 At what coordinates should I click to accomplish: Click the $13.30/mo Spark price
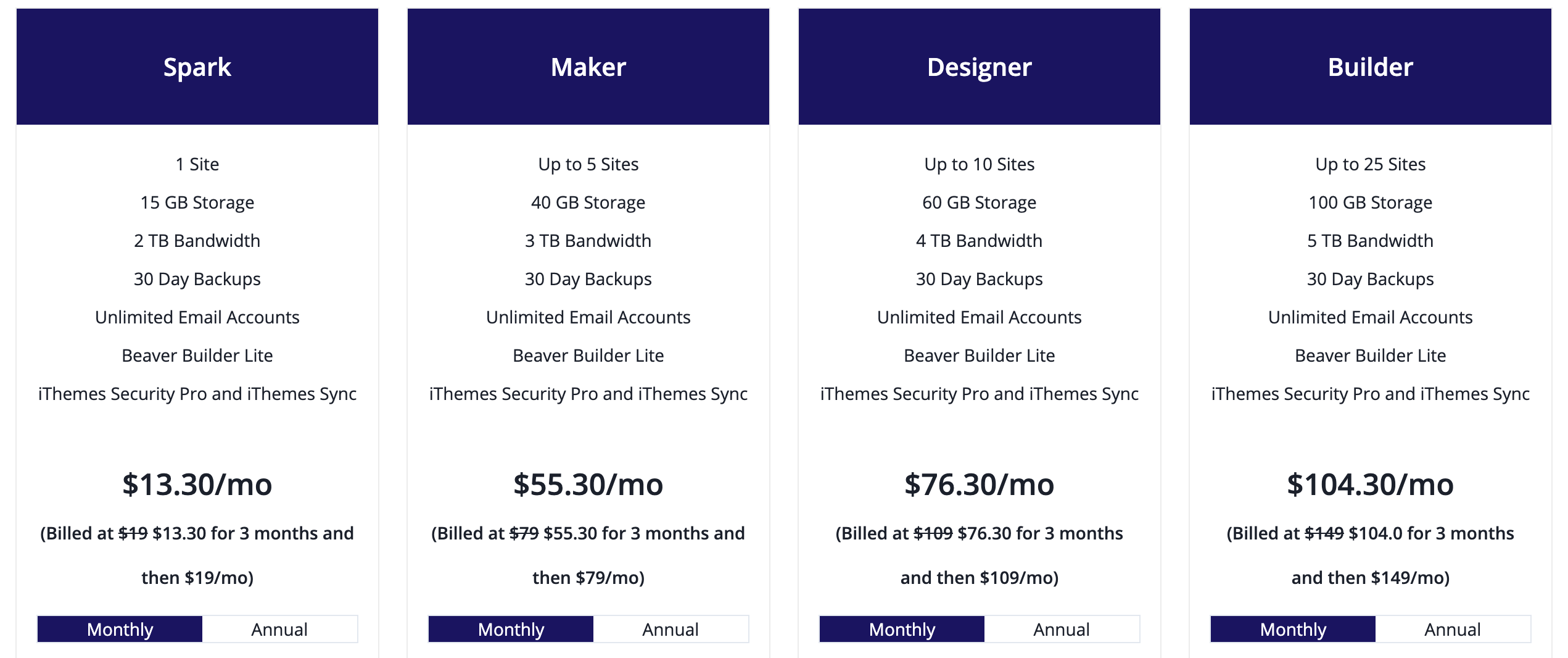(197, 485)
